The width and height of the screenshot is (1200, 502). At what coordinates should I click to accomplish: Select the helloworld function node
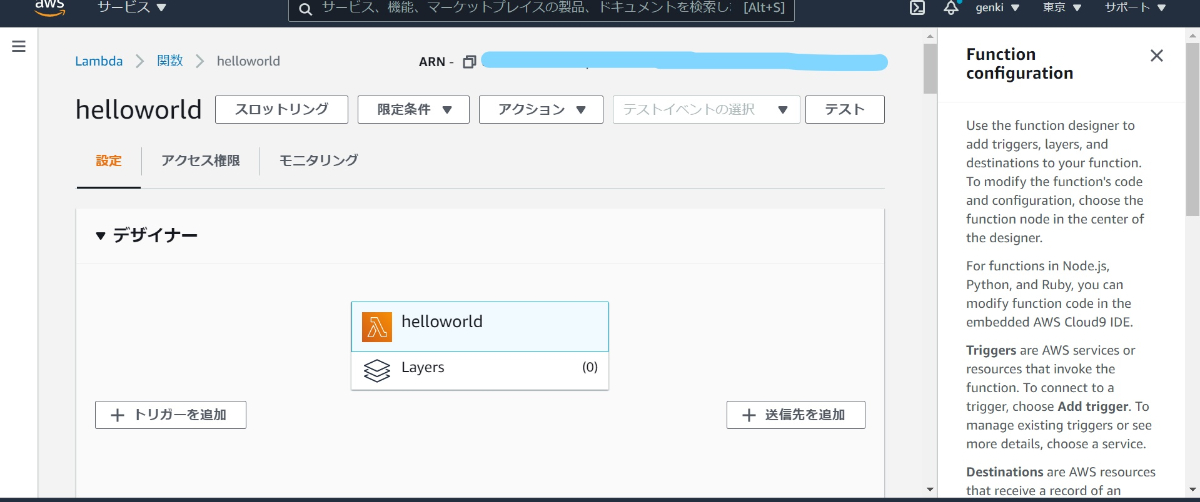[x=480, y=326]
